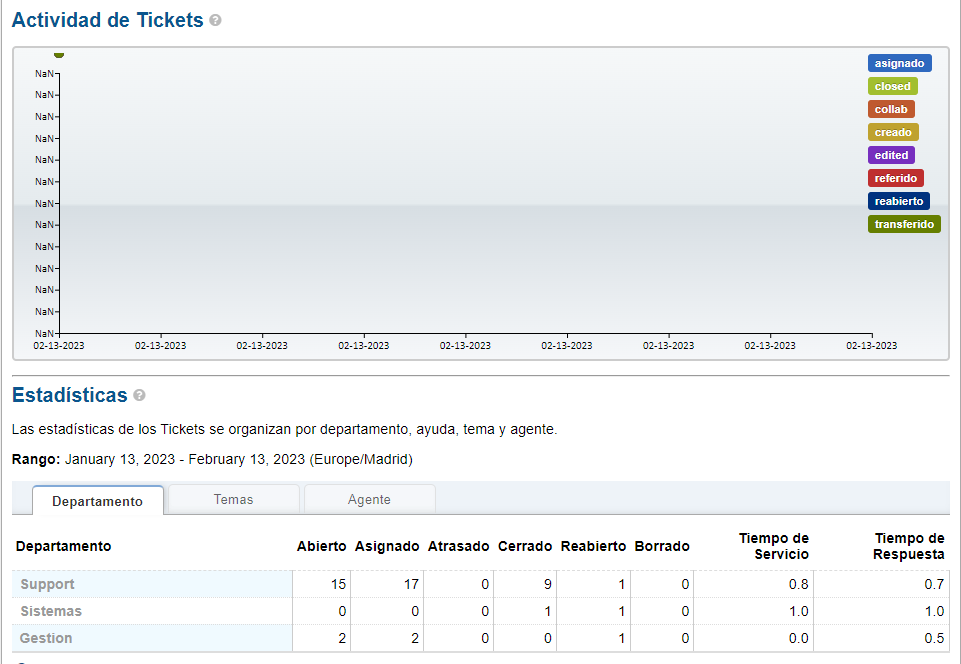The height and width of the screenshot is (664, 961).
Task: Open the Temas statistics tab
Action: point(233,499)
